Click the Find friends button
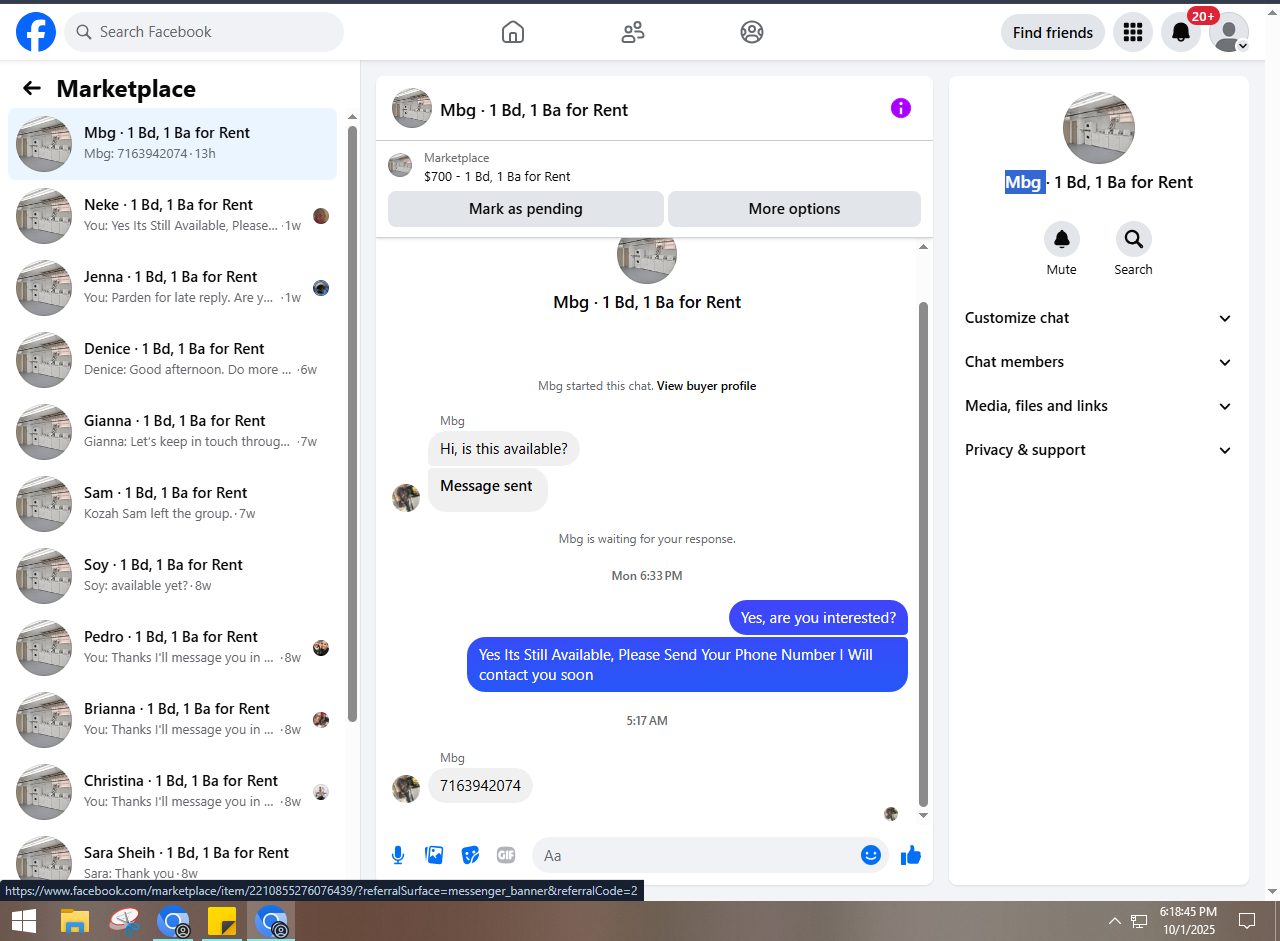The height and width of the screenshot is (941, 1280). pyautogui.click(x=1053, y=32)
